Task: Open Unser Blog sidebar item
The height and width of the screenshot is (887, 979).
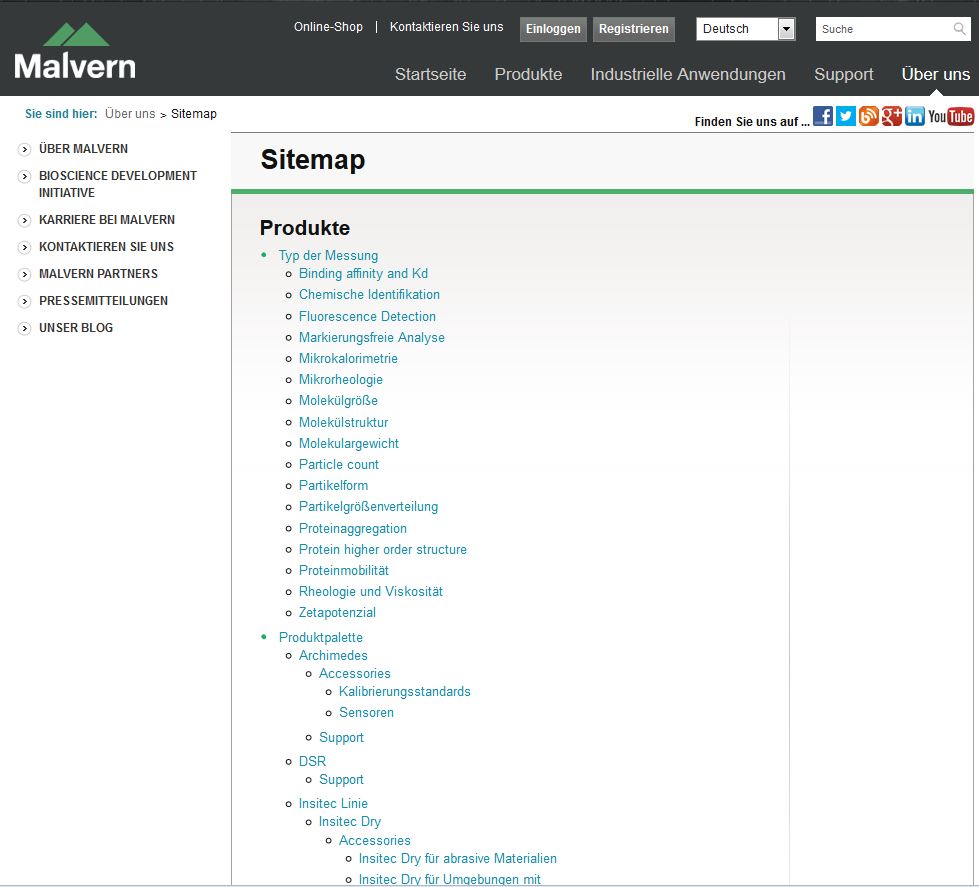Action: coord(76,328)
